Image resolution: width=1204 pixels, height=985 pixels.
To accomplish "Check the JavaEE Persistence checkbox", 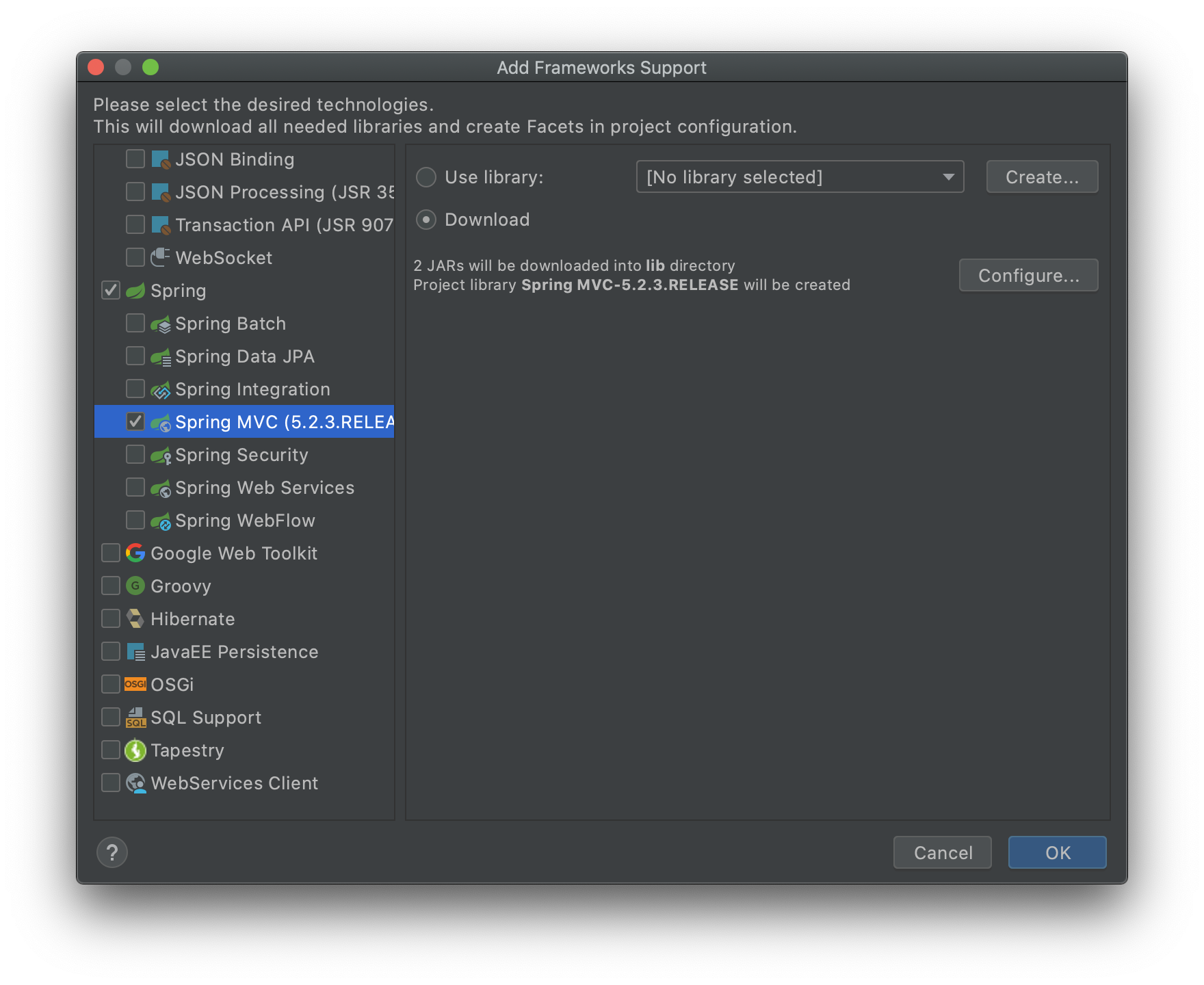I will pos(111,651).
